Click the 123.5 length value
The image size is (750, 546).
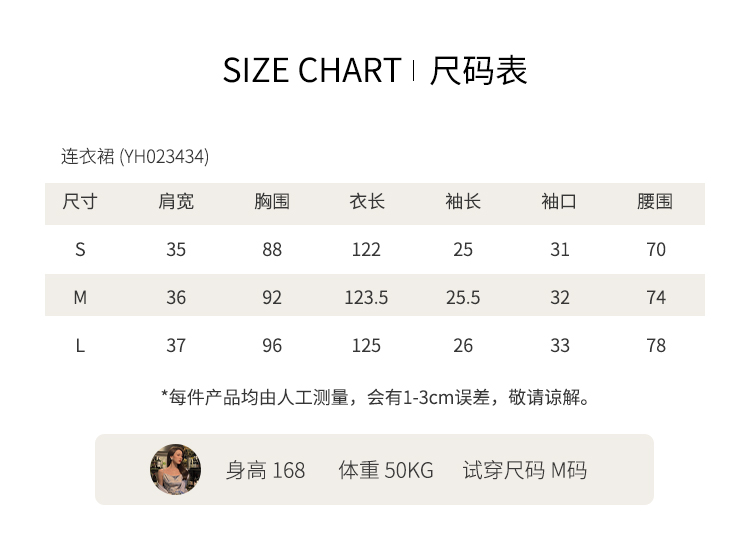tap(367, 298)
